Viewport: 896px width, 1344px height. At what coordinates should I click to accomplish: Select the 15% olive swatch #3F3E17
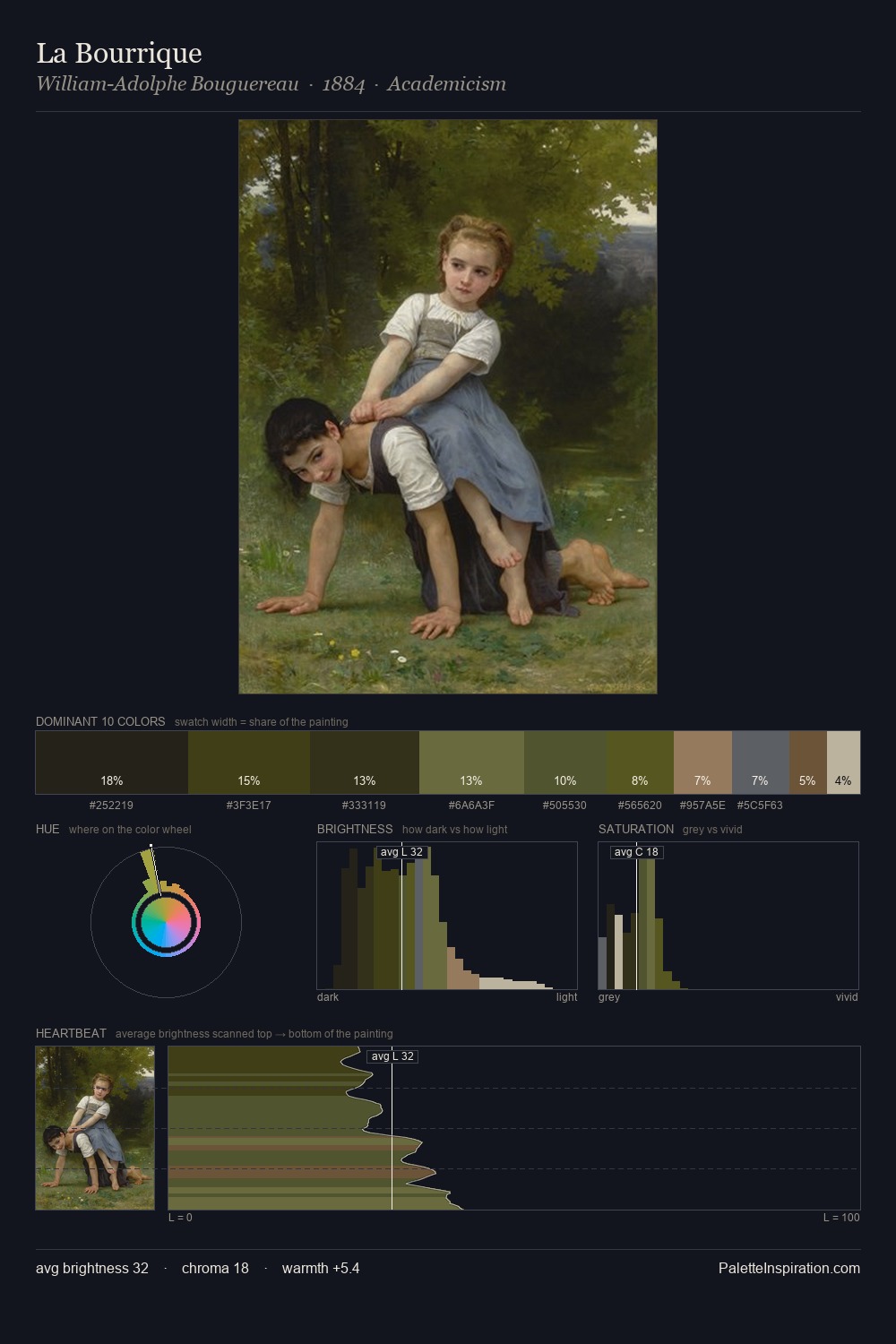pyautogui.click(x=249, y=762)
